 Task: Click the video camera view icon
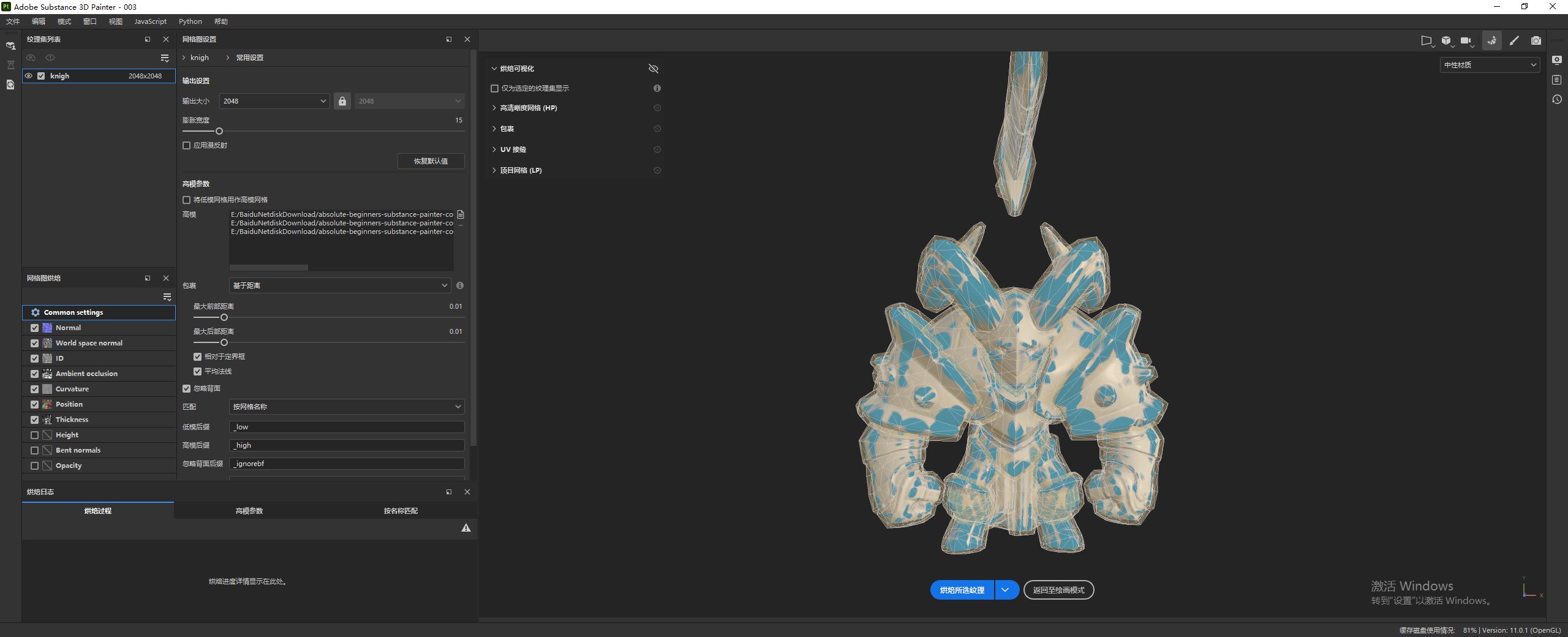pos(1466,40)
